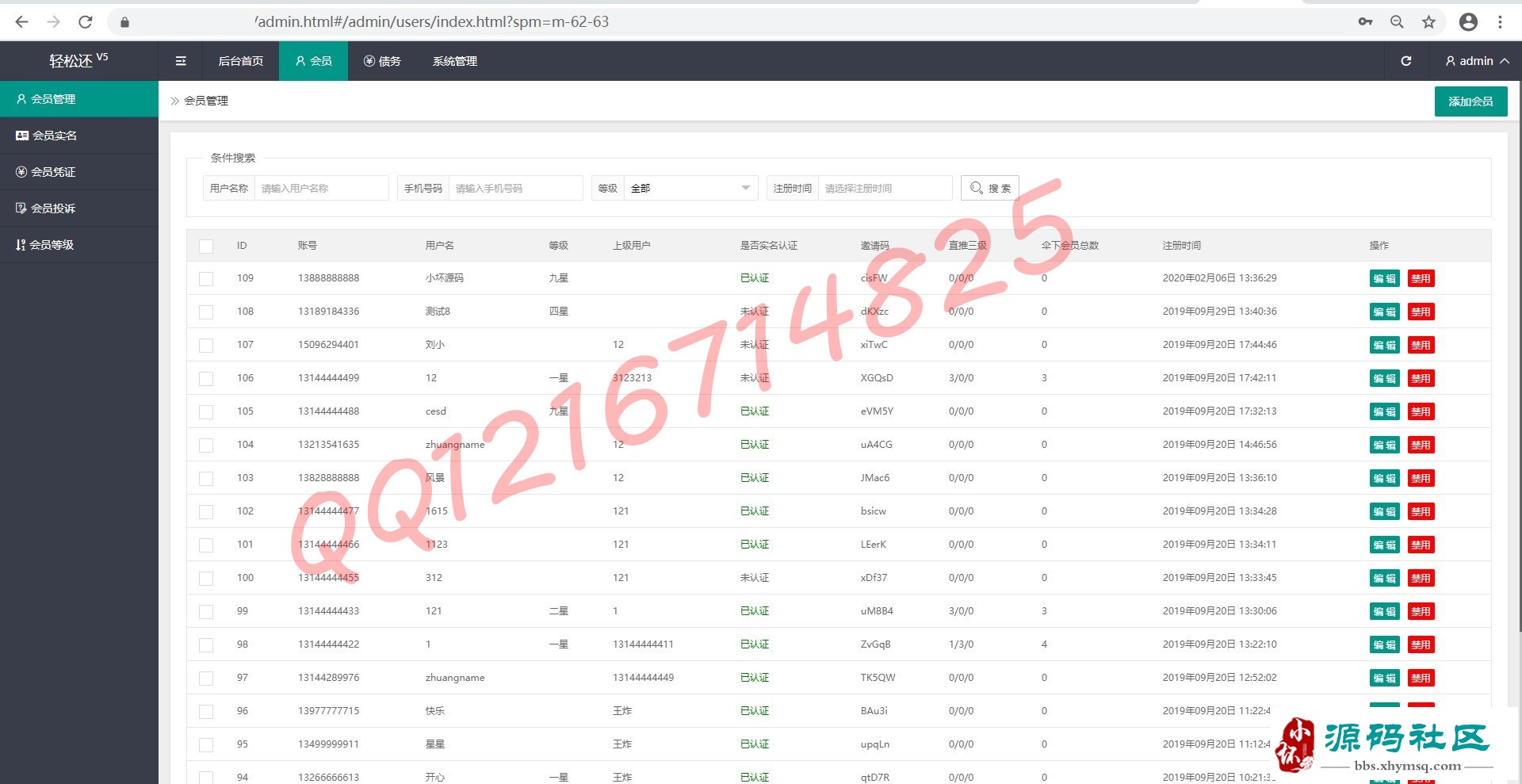Check the row checkbox for ID 106

point(206,379)
